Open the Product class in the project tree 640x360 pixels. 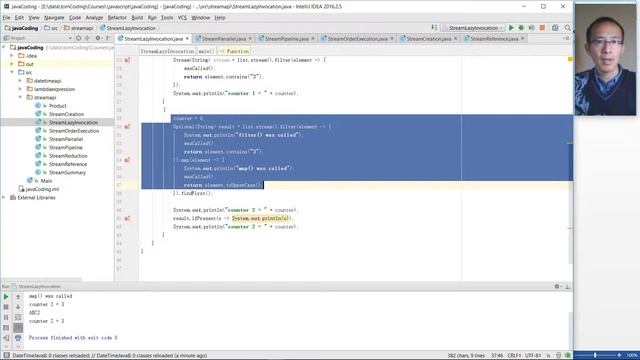click(x=58, y=106)
